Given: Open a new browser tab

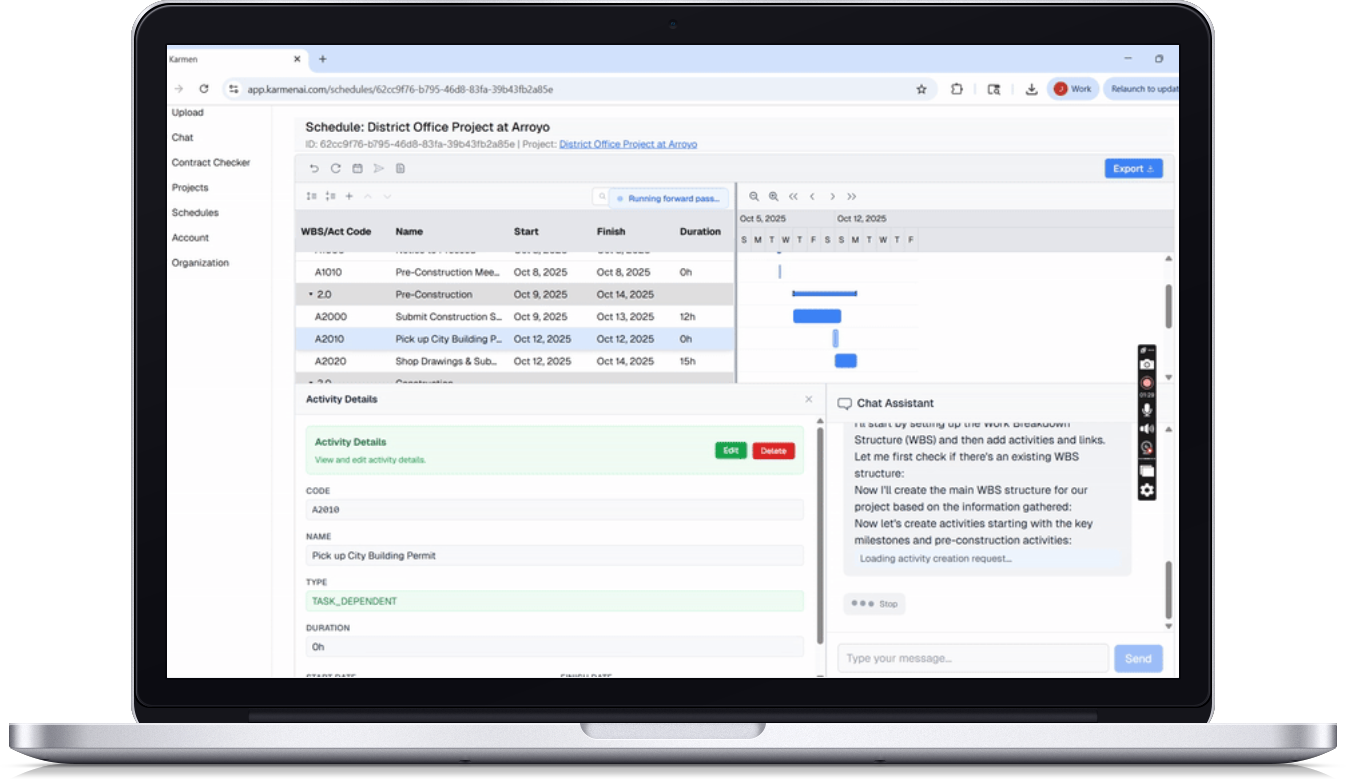Looking at the screenshot, I should point(322,59).
